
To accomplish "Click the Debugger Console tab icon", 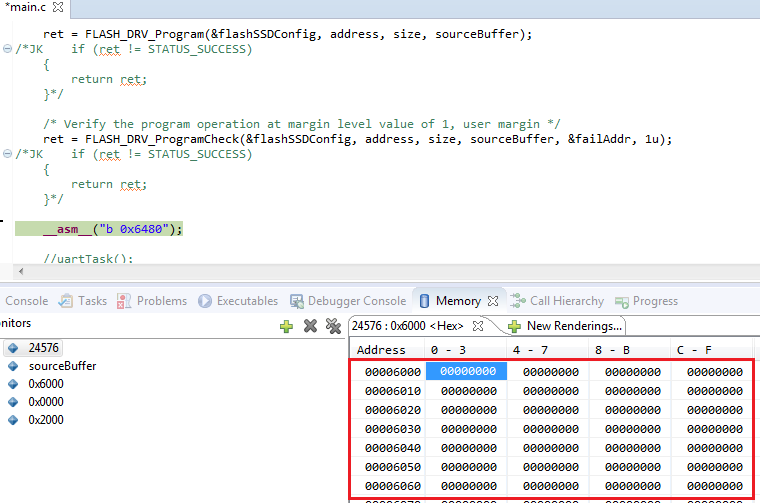I will pos(296,301).
